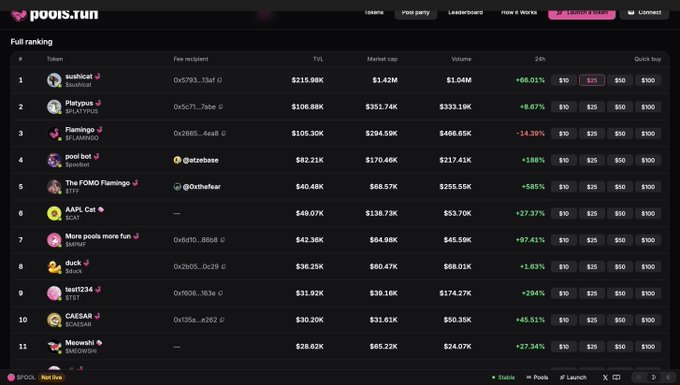This screenshot has width=680, height=385.
Task: Click the test1234 volume $174.27K
Action: pyautogui.click(x=455, y=293)
